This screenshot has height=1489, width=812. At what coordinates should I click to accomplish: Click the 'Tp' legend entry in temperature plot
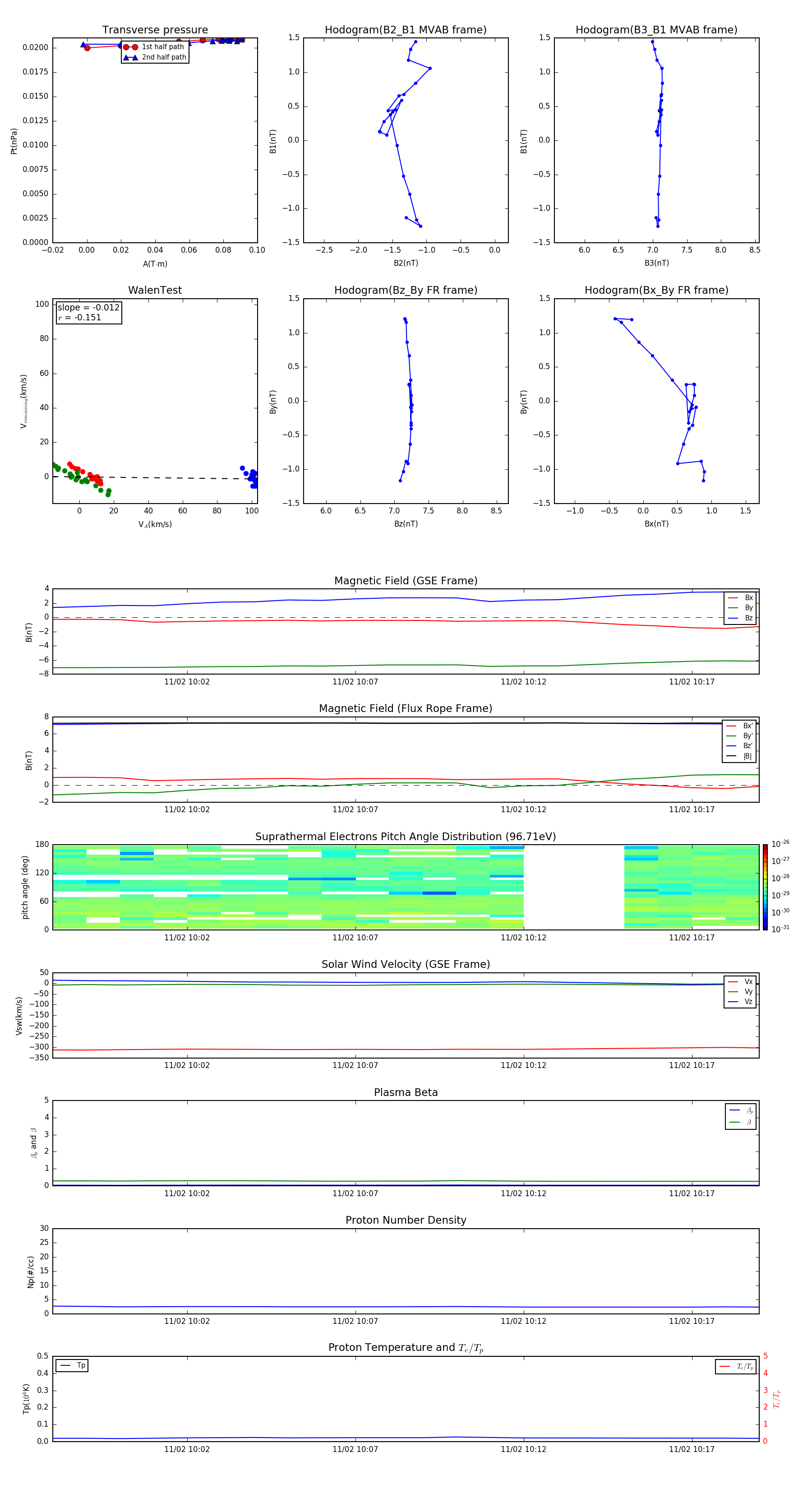coord(72,1365)
